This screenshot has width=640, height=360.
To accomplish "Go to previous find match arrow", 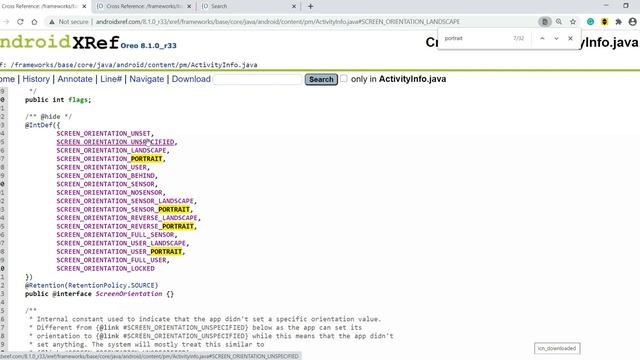I will click(x=542, y=38).
